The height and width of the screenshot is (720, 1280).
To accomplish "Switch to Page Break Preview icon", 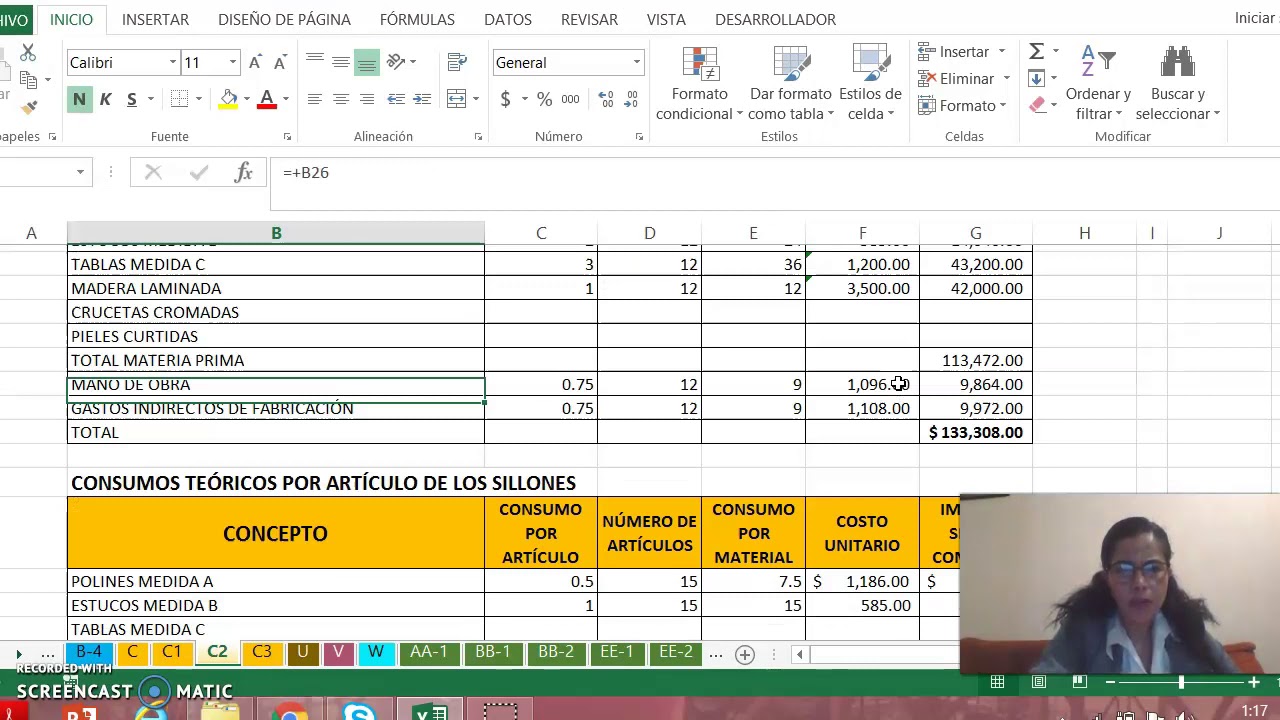I will coord(1079,682).
